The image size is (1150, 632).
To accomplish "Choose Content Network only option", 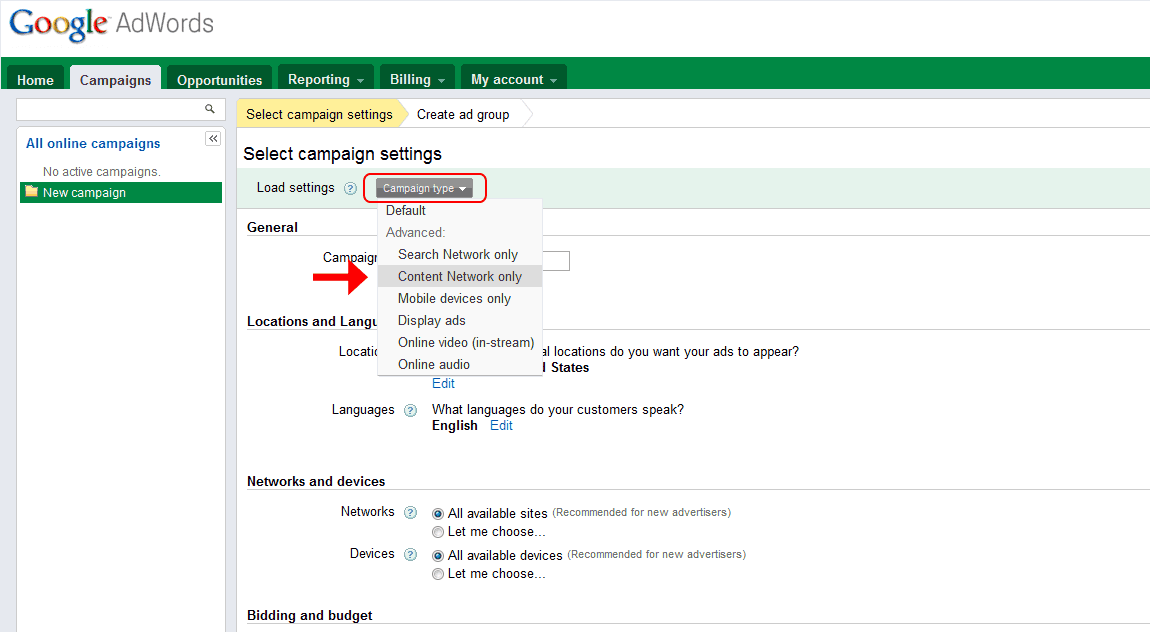I will pyautogui.click(x=460, y=276).
